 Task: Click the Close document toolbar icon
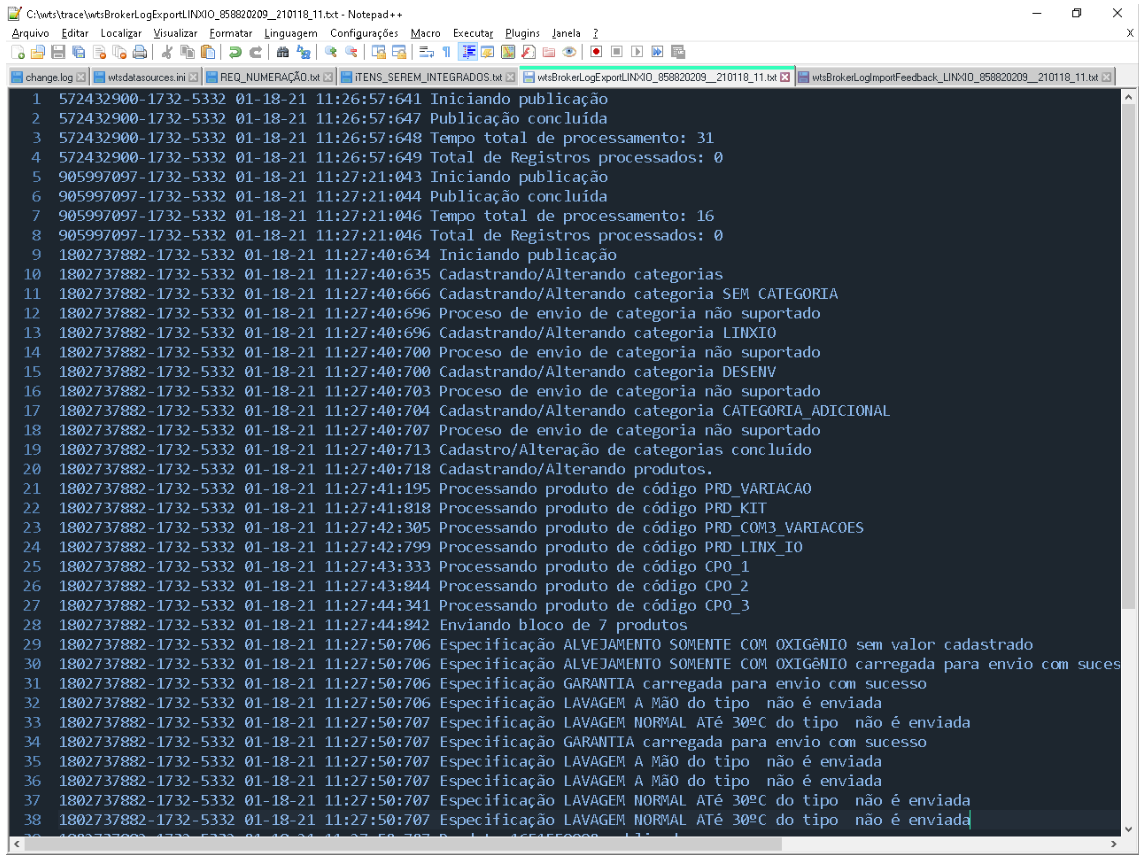[100, 52]
